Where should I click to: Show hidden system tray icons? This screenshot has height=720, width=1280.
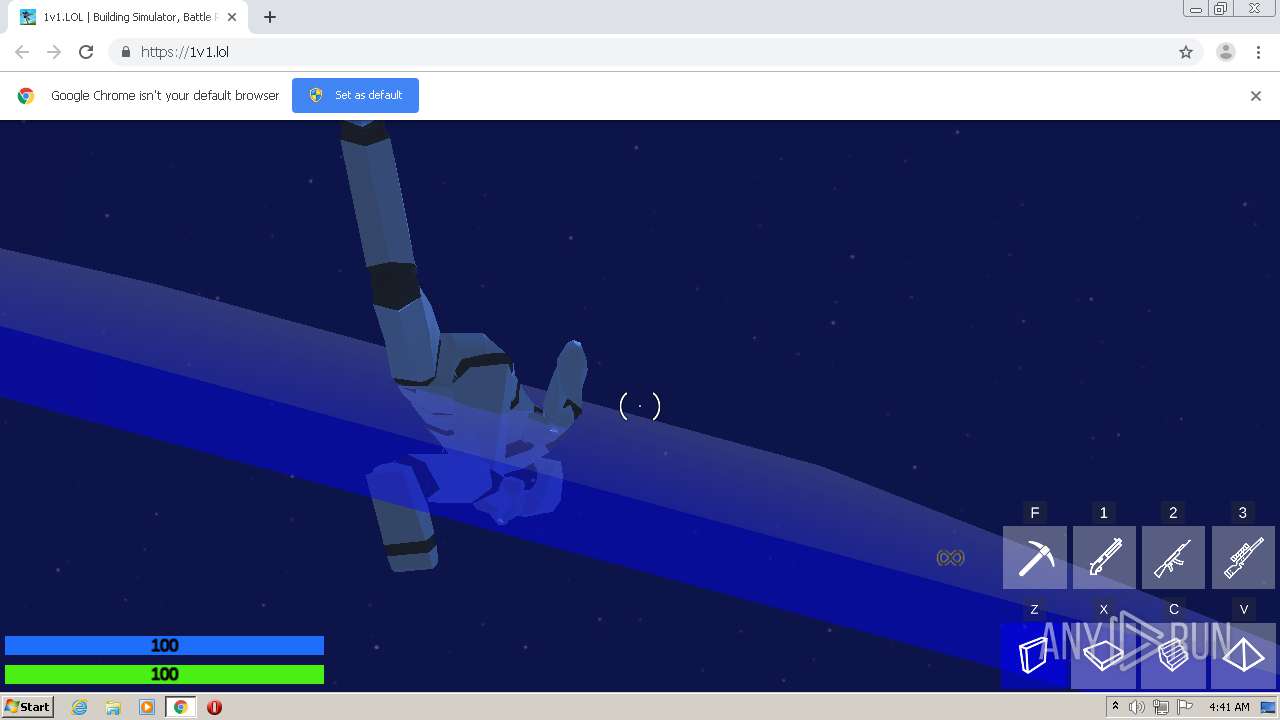click(x=1115, y=707)
